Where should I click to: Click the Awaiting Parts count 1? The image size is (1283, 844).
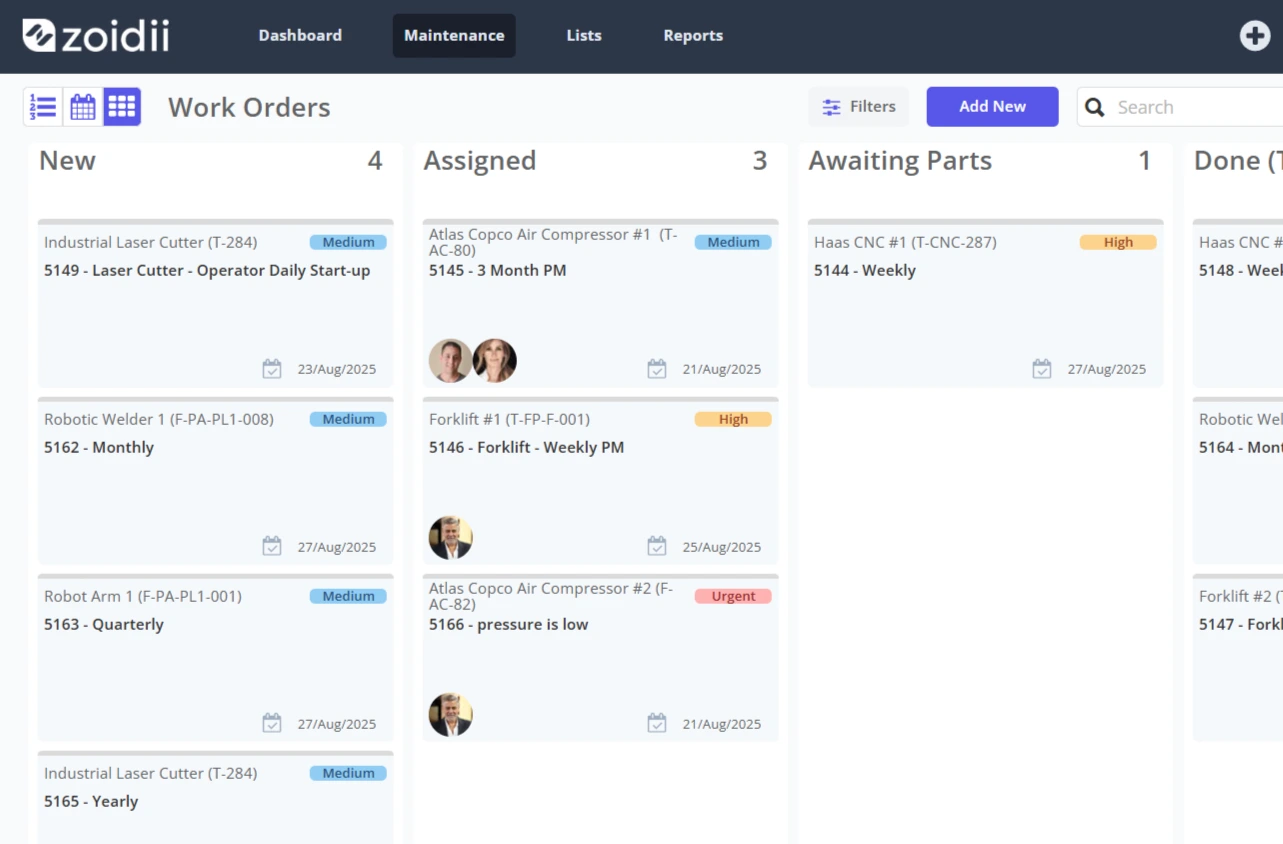[1145, 160]
